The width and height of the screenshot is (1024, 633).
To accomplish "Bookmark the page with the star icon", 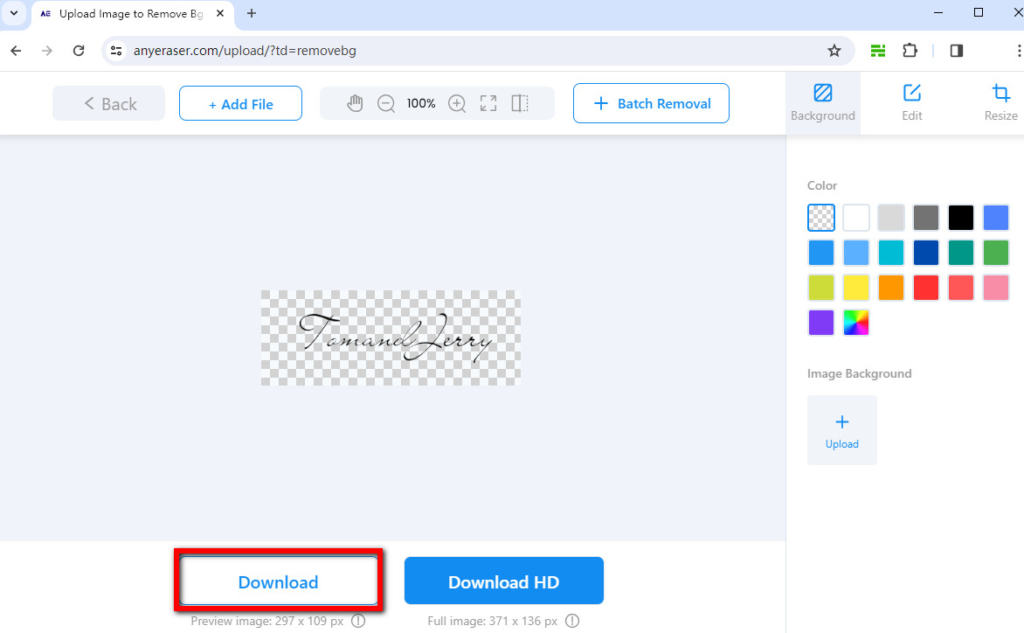I will pos(835,50).
